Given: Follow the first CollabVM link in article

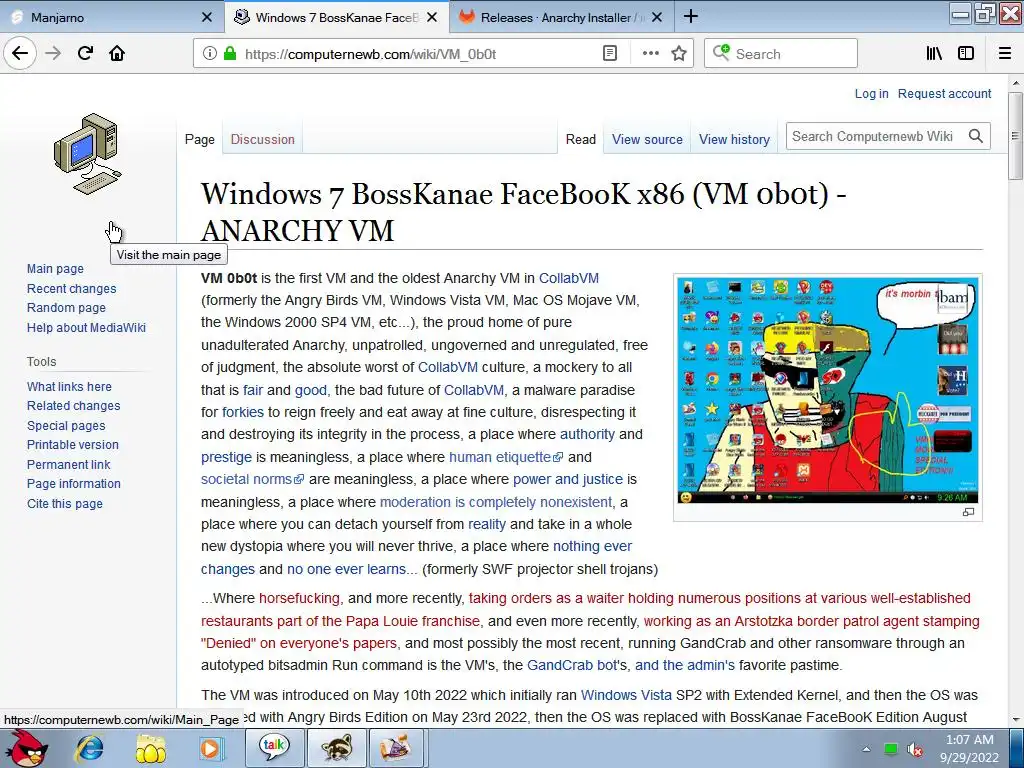Looking at the screenshot, I should (x=569, y=278).
